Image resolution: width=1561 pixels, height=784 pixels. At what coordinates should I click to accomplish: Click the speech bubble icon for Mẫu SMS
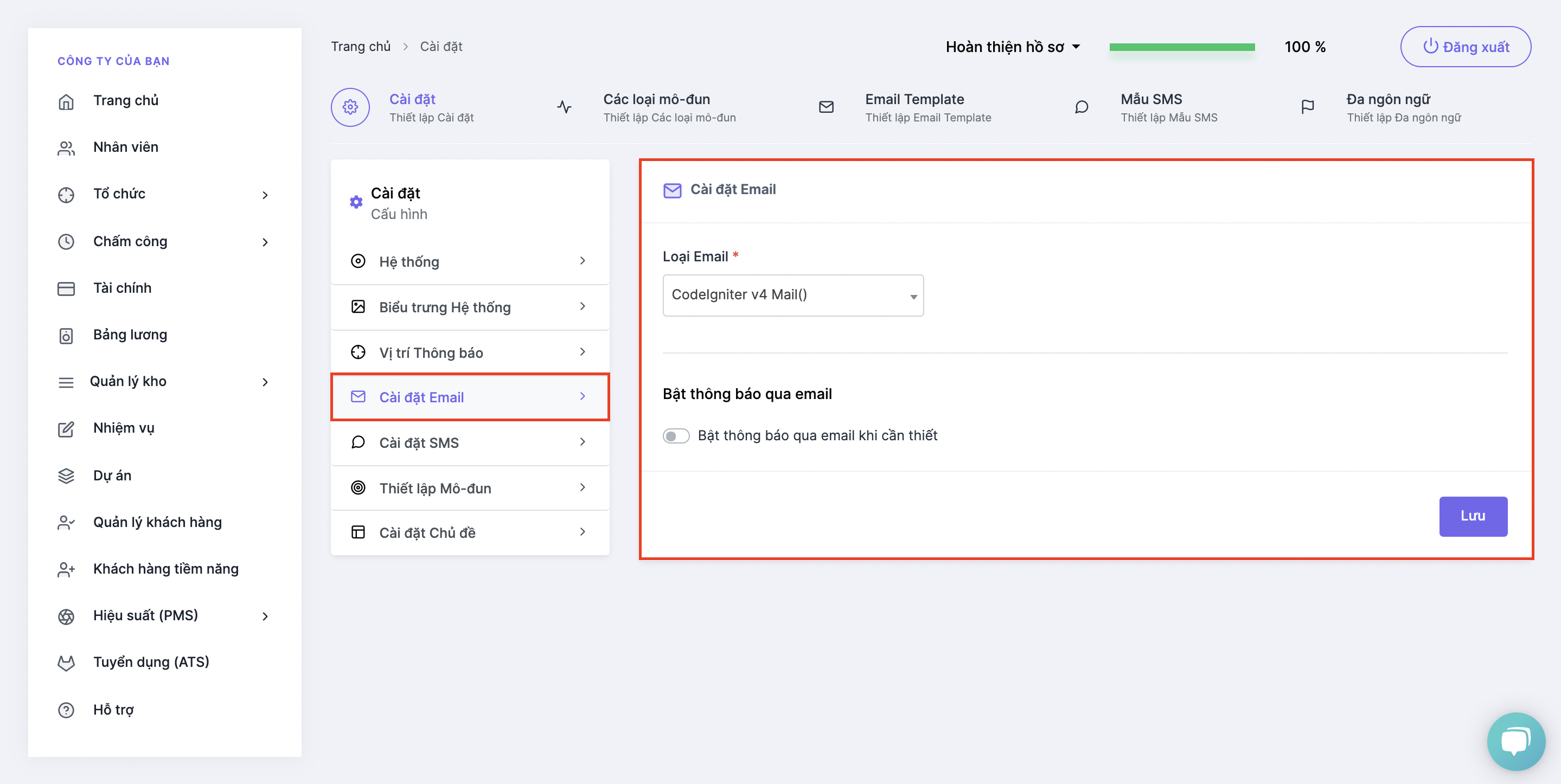click(1082, 107)
